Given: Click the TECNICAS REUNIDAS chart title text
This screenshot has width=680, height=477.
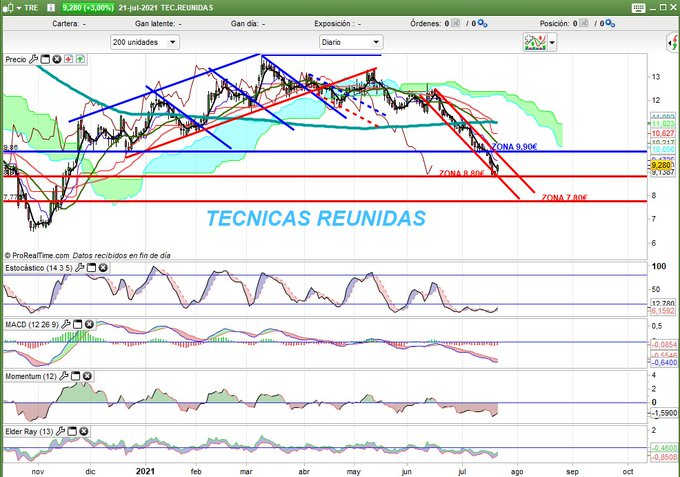Looking at the screenshot, I should point(316,218).
